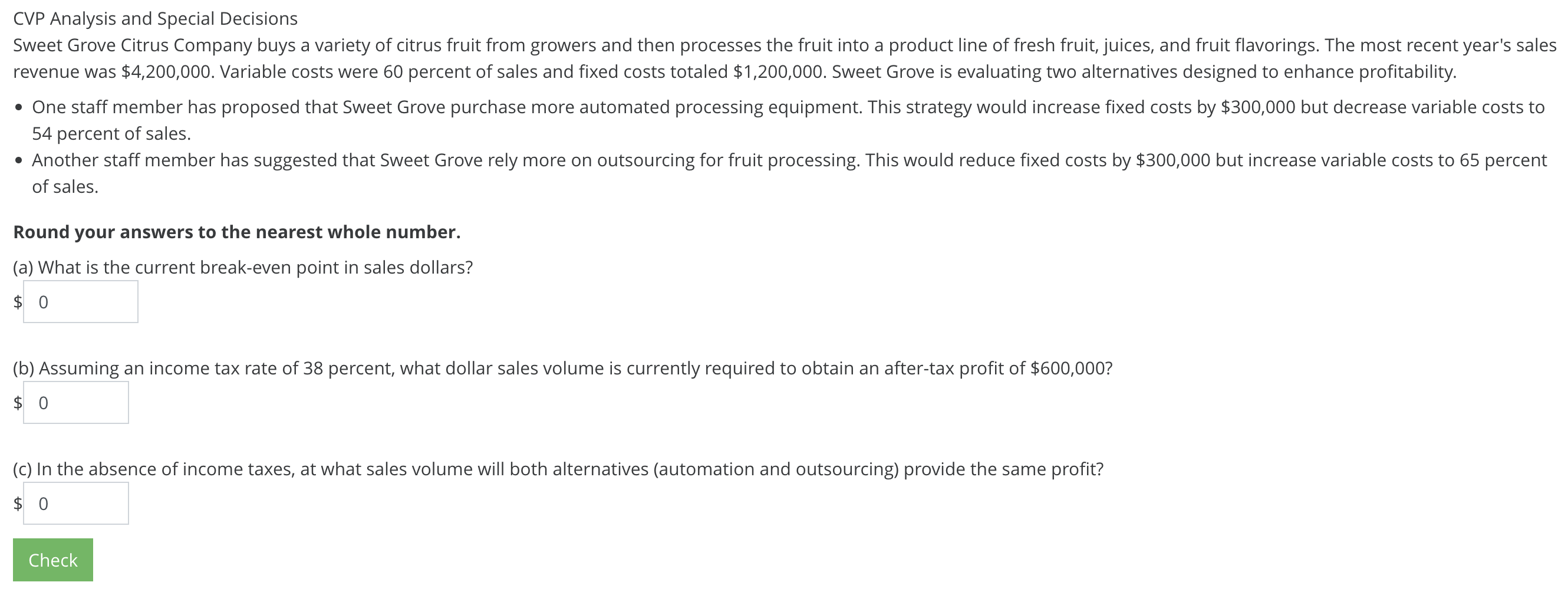Click the $600,000 after-tax profit amount
The image size is (1568, 592).
point(1071,369)
